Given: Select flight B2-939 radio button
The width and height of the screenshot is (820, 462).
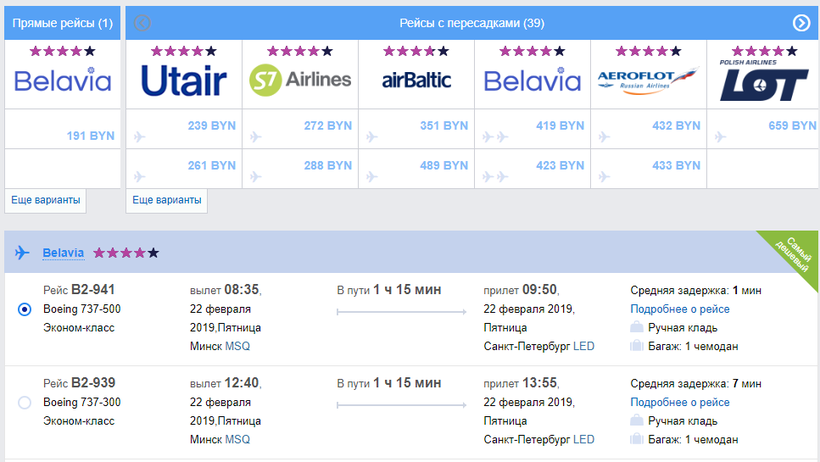Looking at the screenshot, I should [x=25, y=403].
